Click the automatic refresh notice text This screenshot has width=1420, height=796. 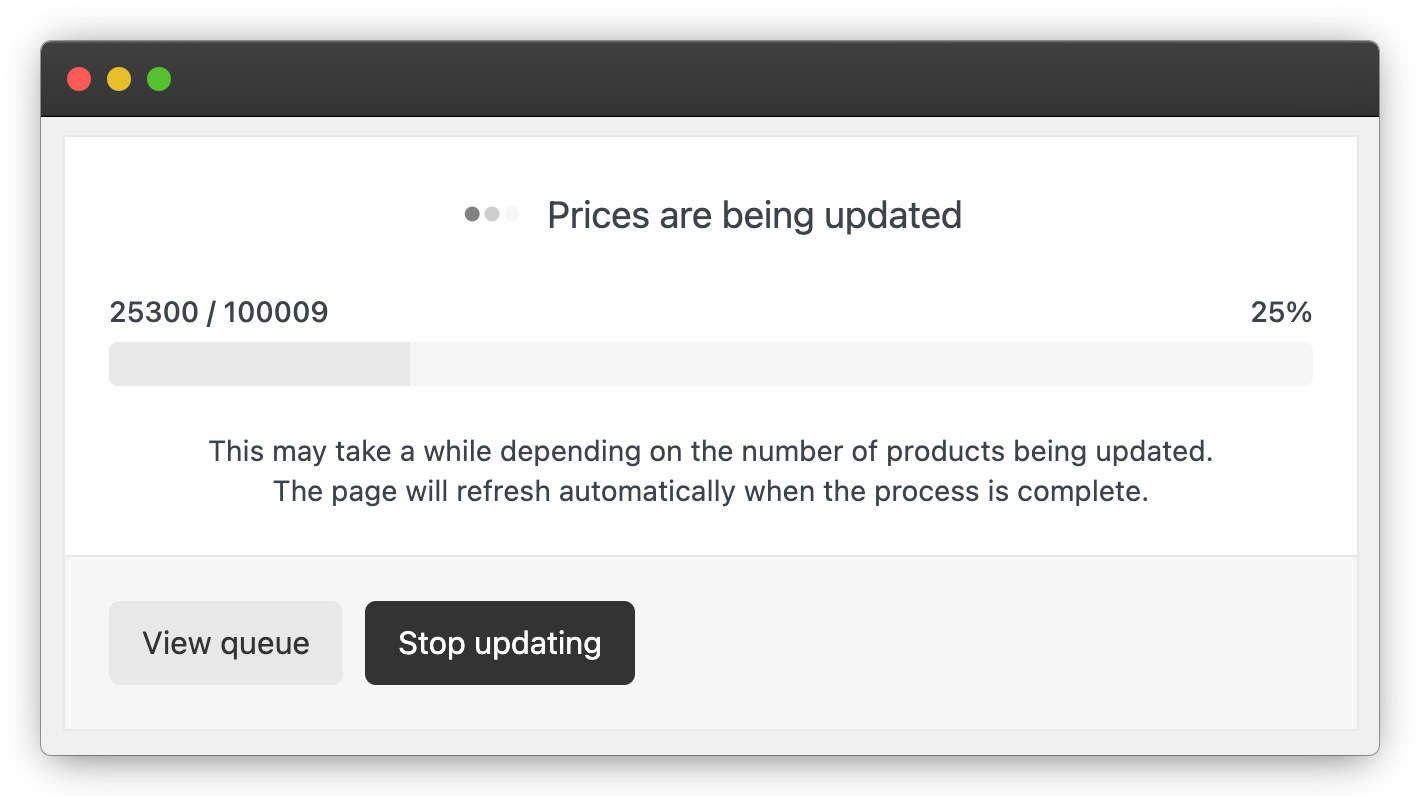click(711, 491)
